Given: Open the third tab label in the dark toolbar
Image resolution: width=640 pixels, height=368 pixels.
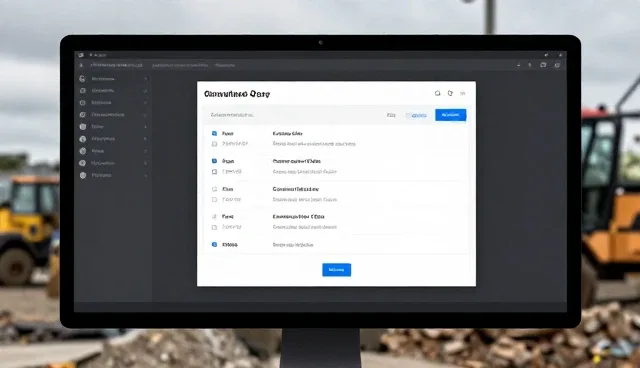Looking at the screenshot, I should [x=225, y=65].
